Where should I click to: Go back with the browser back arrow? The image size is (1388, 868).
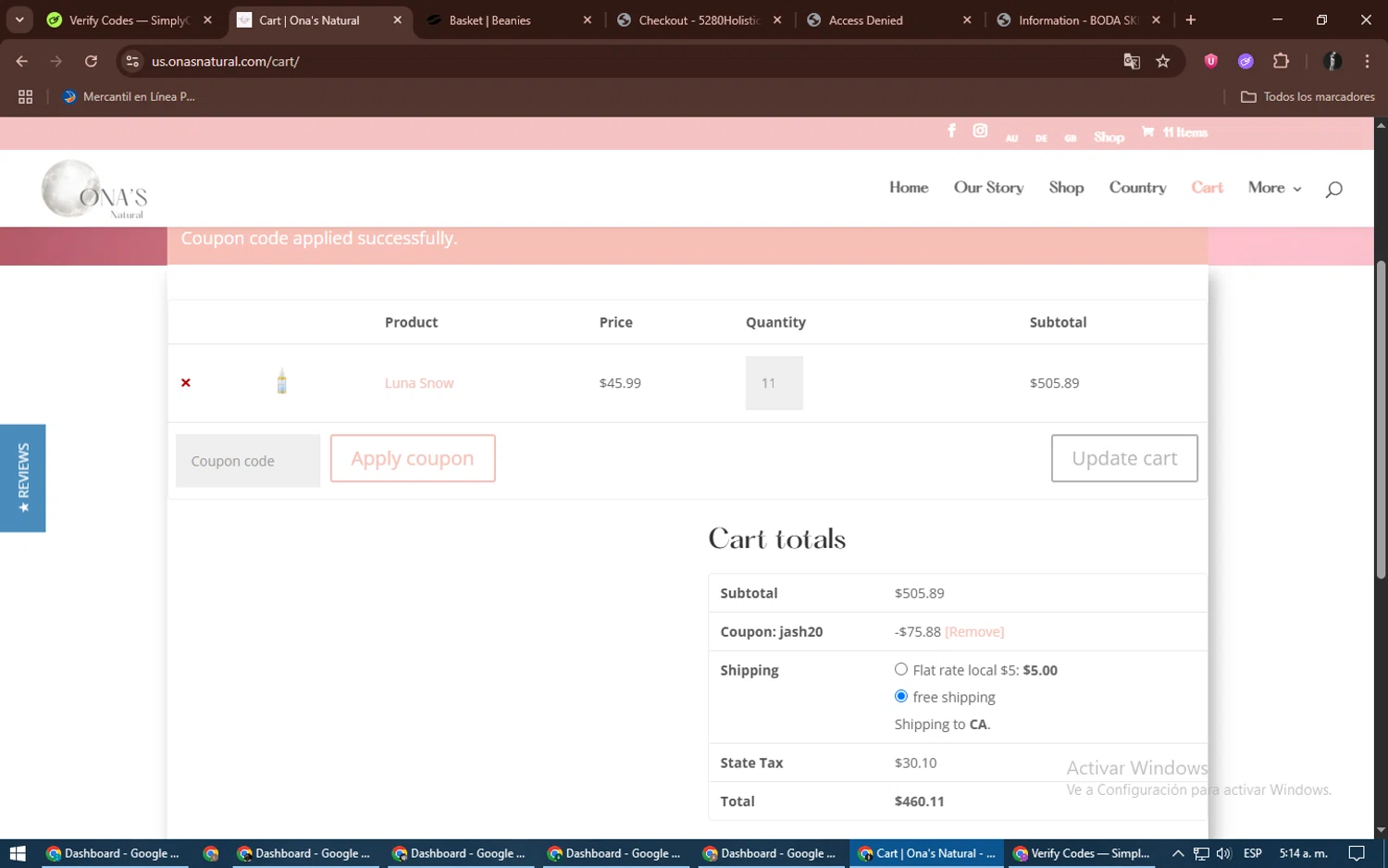22,61
